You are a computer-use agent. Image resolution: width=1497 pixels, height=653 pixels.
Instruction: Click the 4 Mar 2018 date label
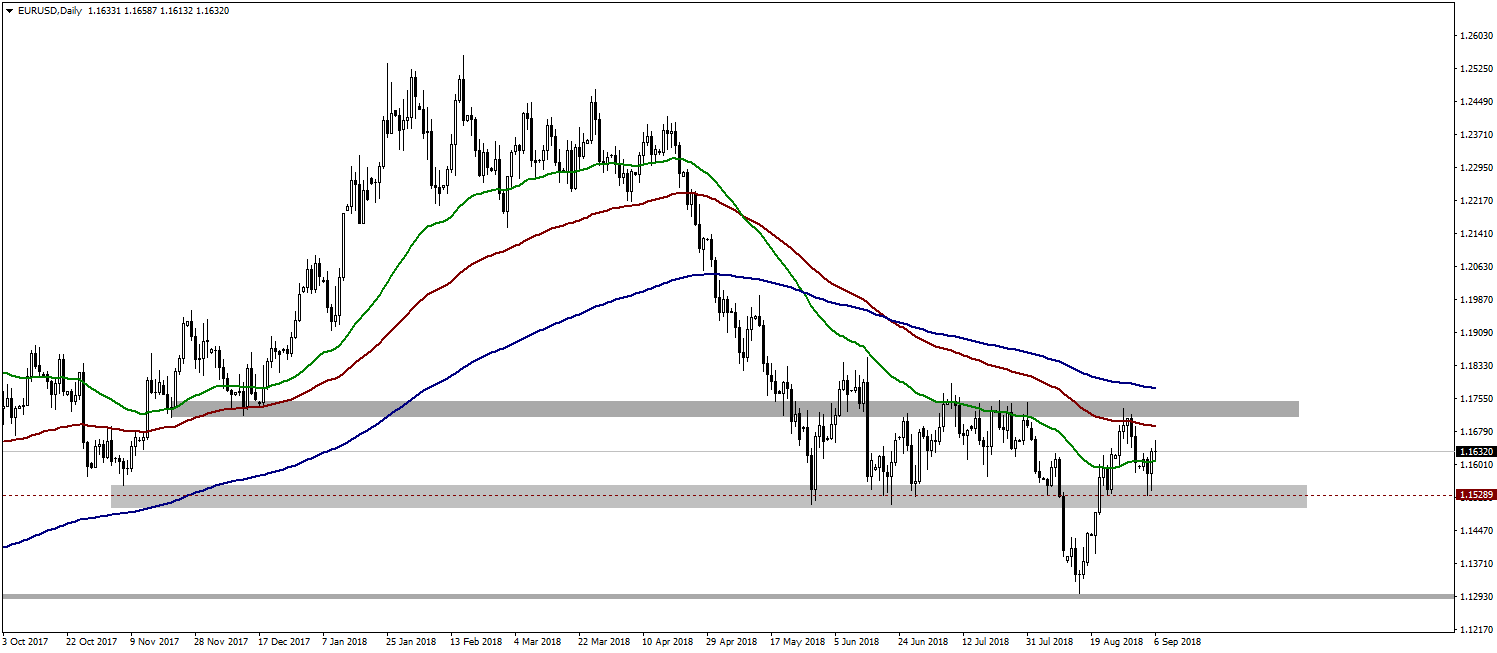pyautogui.click(x=538, y=642)
